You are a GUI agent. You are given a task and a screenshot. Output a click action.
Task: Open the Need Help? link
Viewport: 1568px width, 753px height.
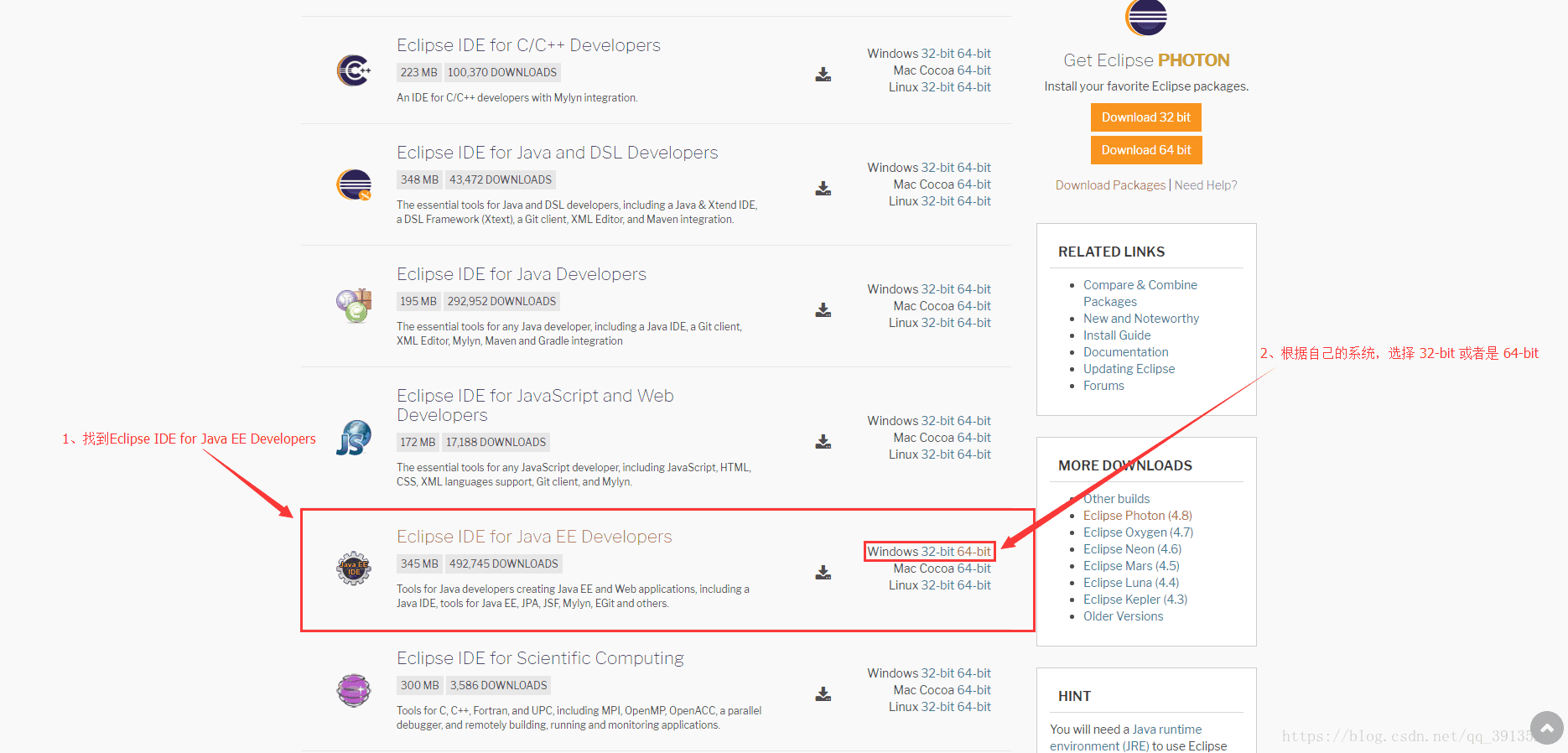pos(1206,185)
